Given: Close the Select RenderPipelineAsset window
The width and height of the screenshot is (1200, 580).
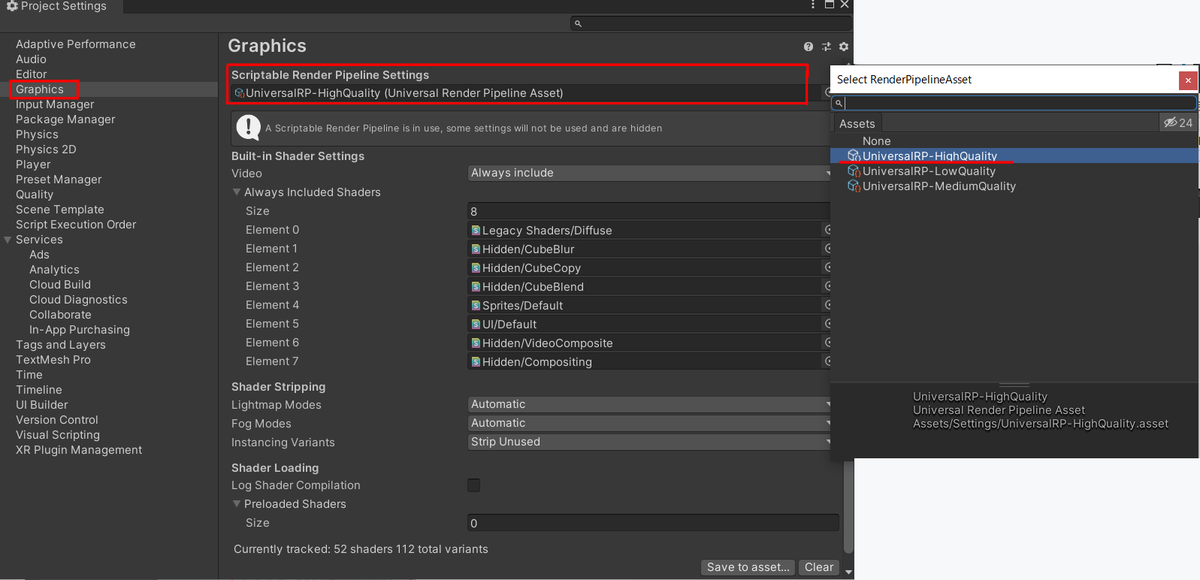Looking at the screenshot, I should click(1188, 80).
